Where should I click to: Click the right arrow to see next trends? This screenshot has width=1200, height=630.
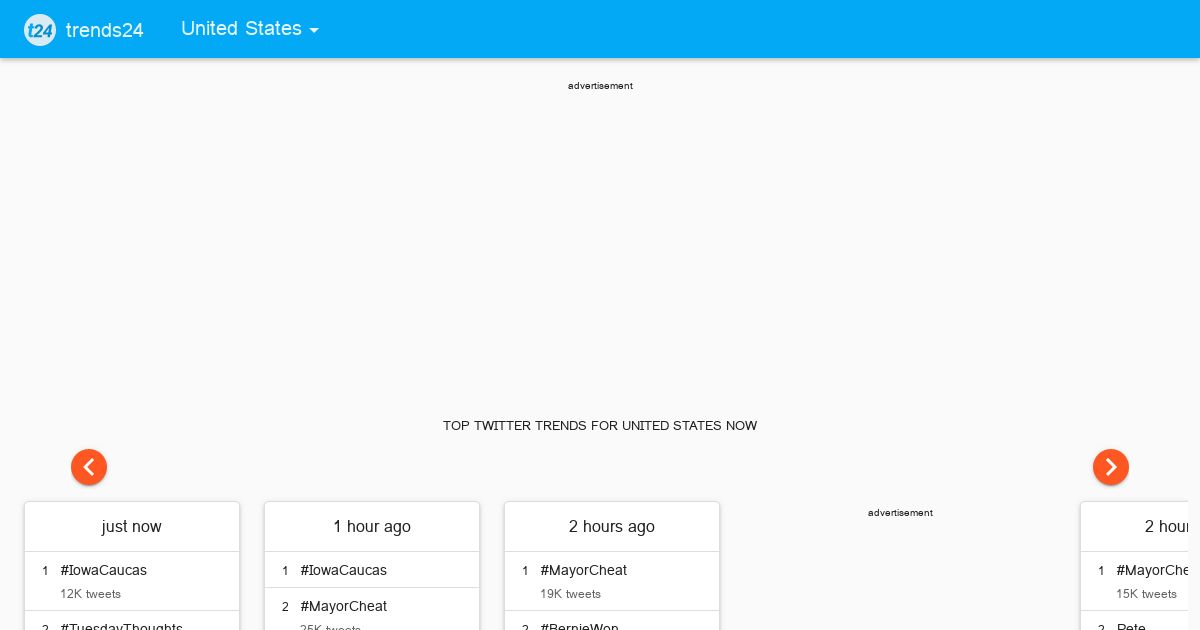(x=1111, y=467)
